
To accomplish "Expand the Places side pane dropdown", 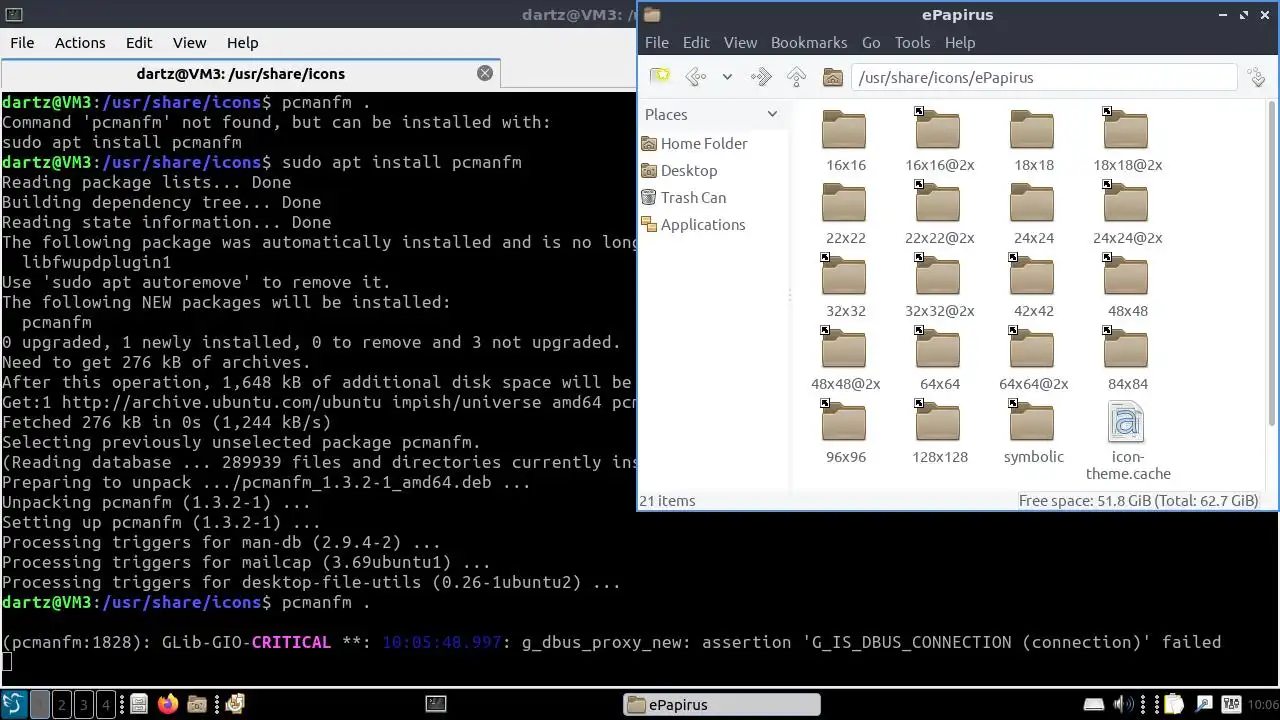I will [x=772, y=114].
